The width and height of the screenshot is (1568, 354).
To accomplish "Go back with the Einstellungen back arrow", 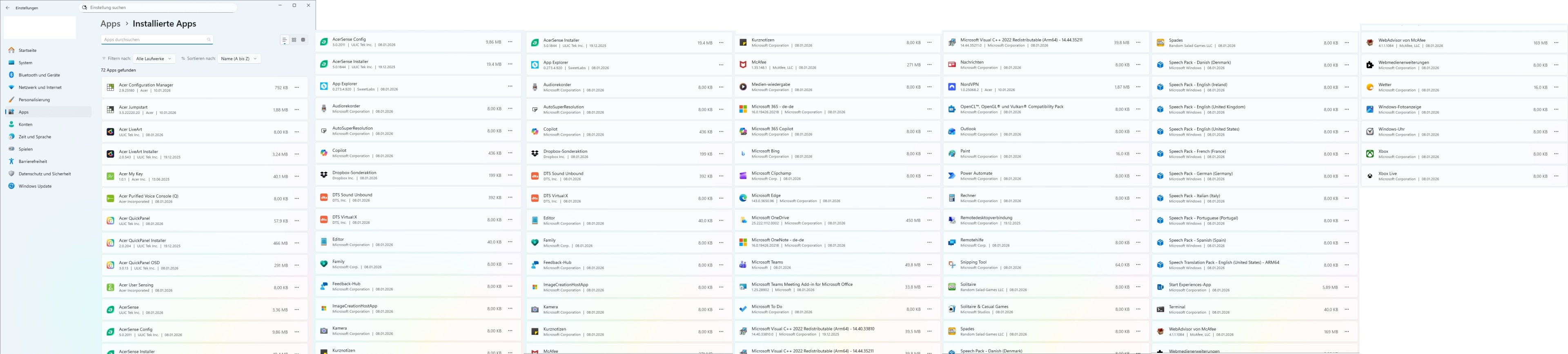I will click(7, 8).
